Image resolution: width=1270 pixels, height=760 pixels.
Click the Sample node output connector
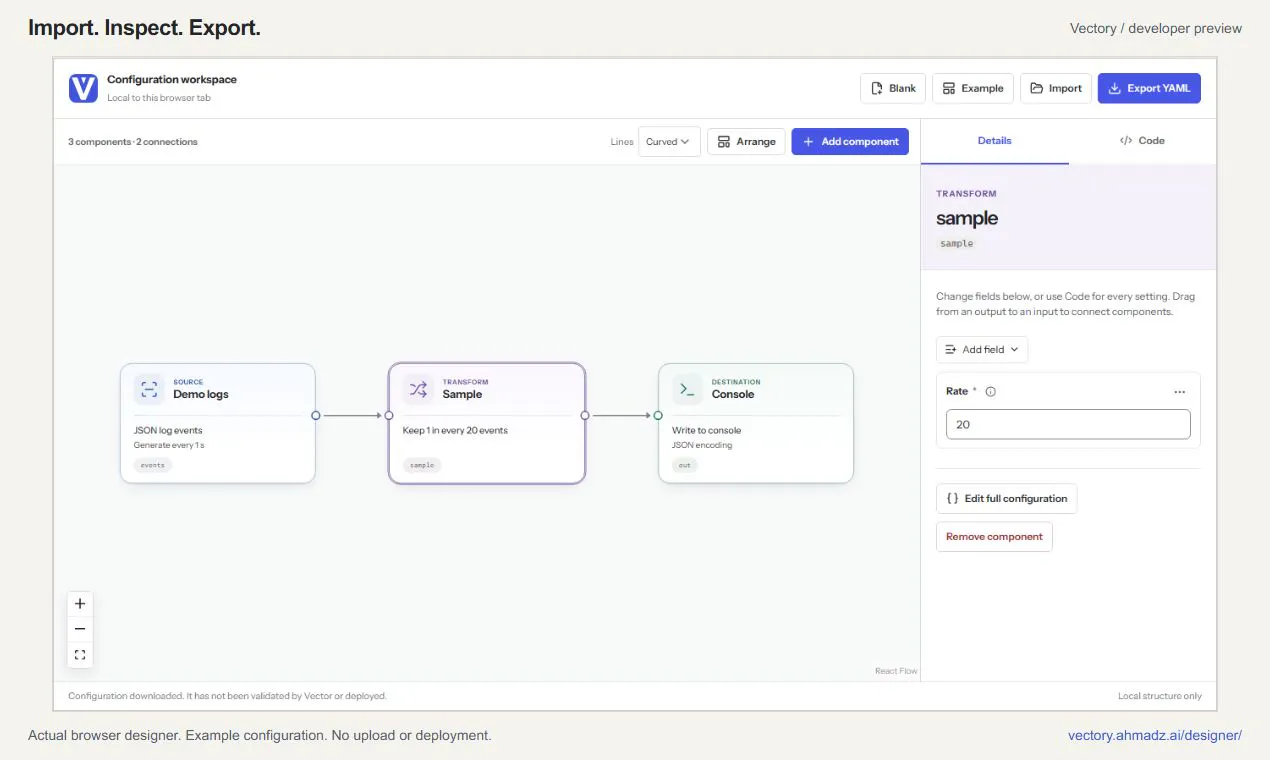585,415
